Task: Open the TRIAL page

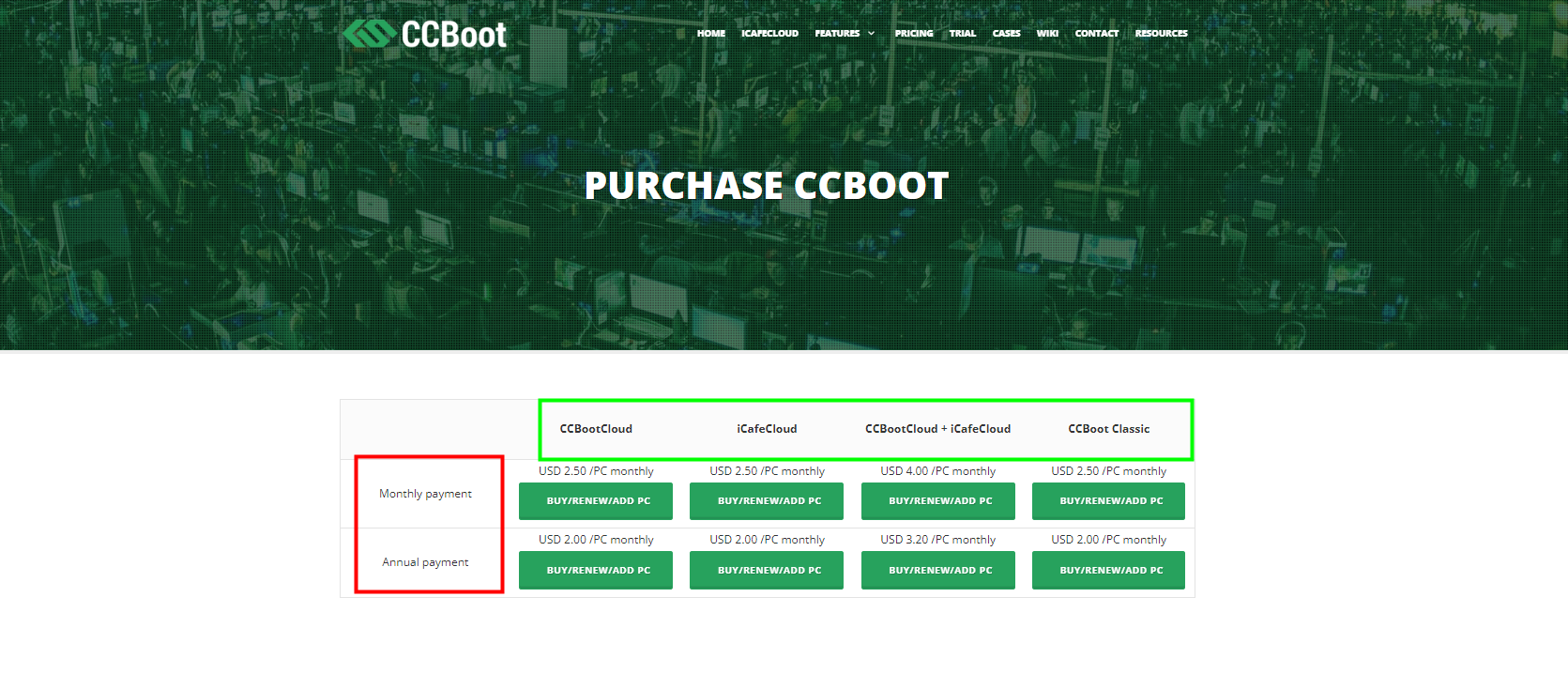Action: [x=963, y=34]
